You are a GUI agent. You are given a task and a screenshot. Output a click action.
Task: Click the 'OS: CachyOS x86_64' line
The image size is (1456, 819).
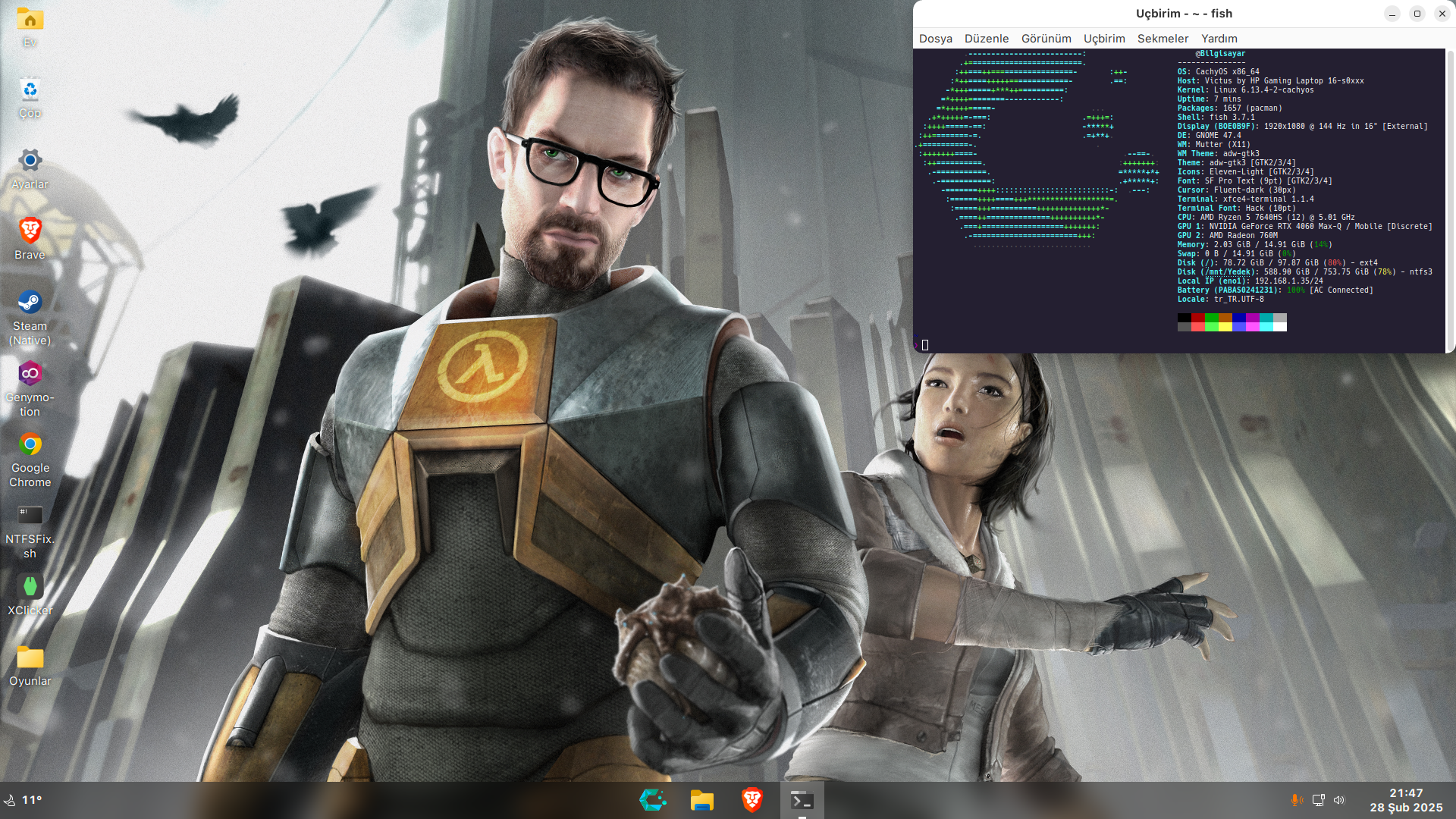click(x=1219, y=72)
